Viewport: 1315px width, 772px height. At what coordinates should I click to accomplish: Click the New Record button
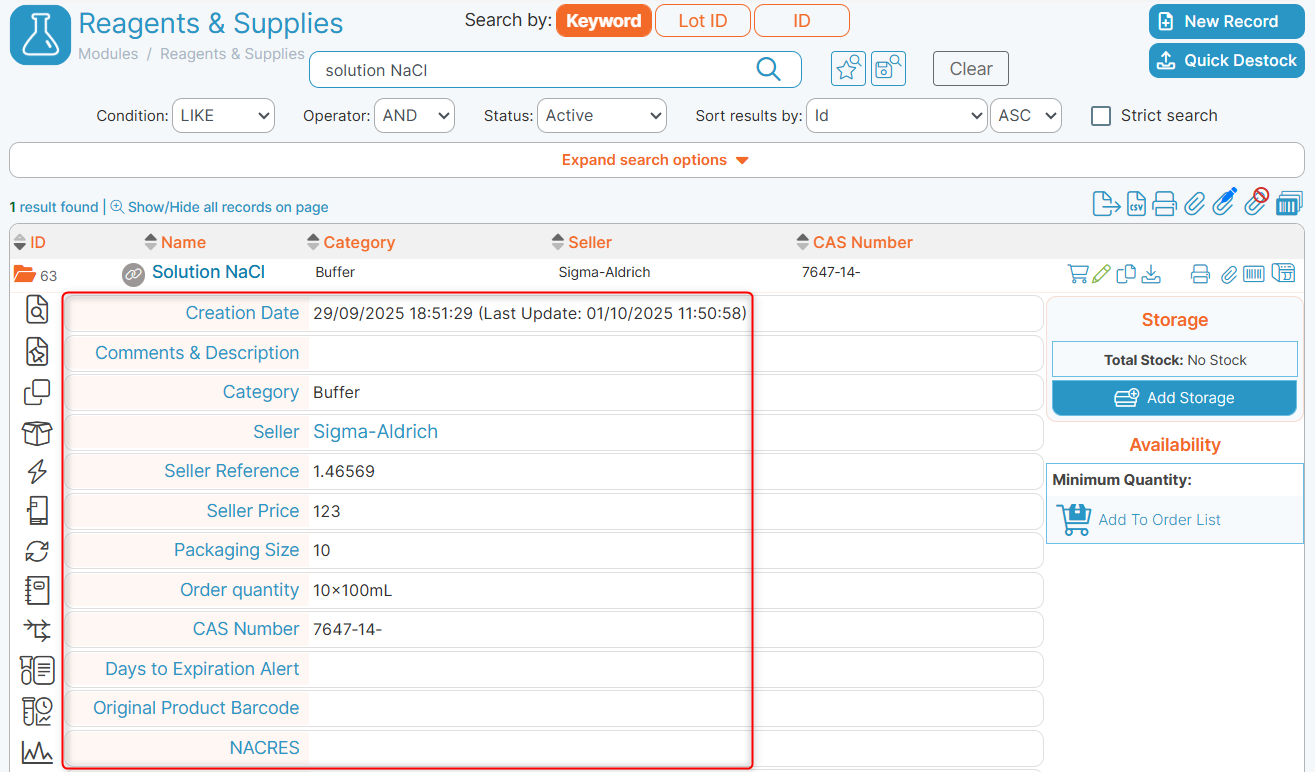point(1227,21)
